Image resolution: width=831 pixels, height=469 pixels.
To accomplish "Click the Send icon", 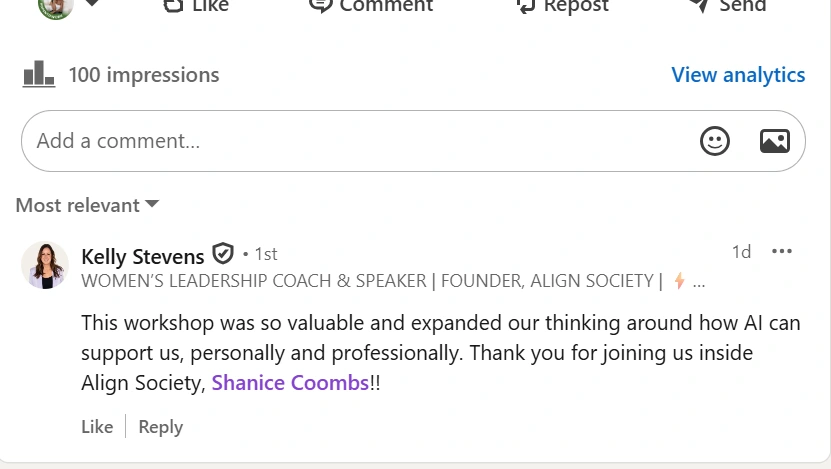I will point(699,5).
